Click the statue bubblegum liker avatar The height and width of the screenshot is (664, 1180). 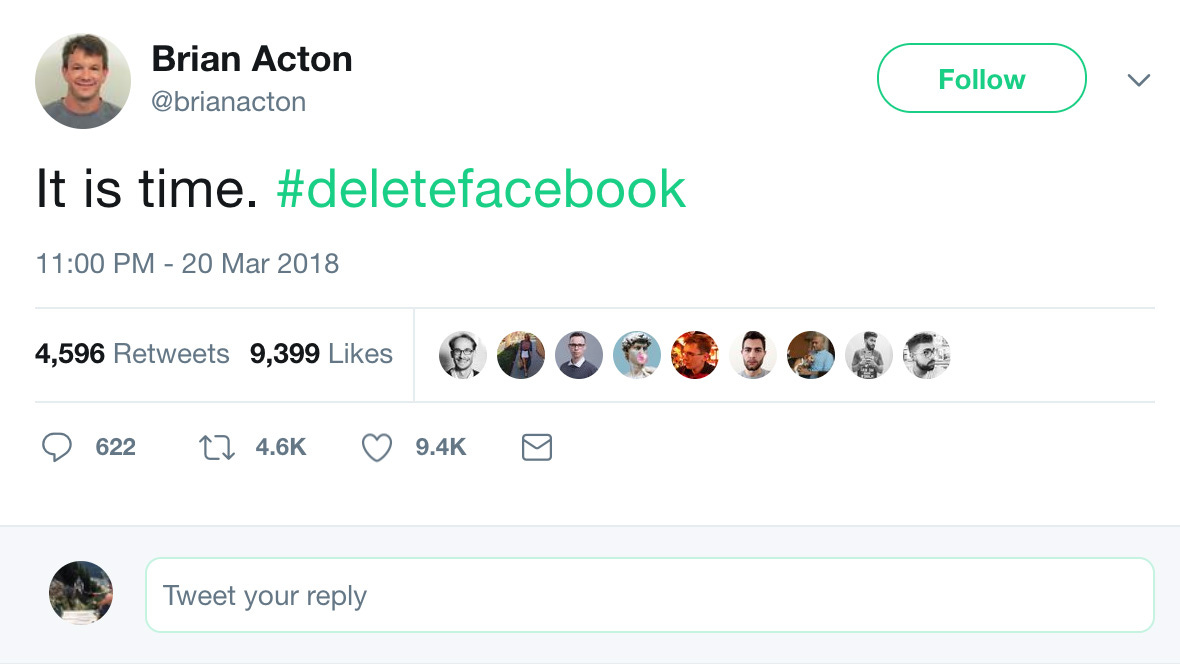click(x=637, y=355)
